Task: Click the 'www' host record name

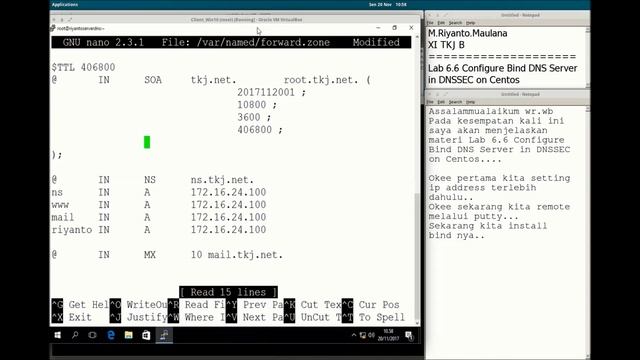Action: point(60,205)
